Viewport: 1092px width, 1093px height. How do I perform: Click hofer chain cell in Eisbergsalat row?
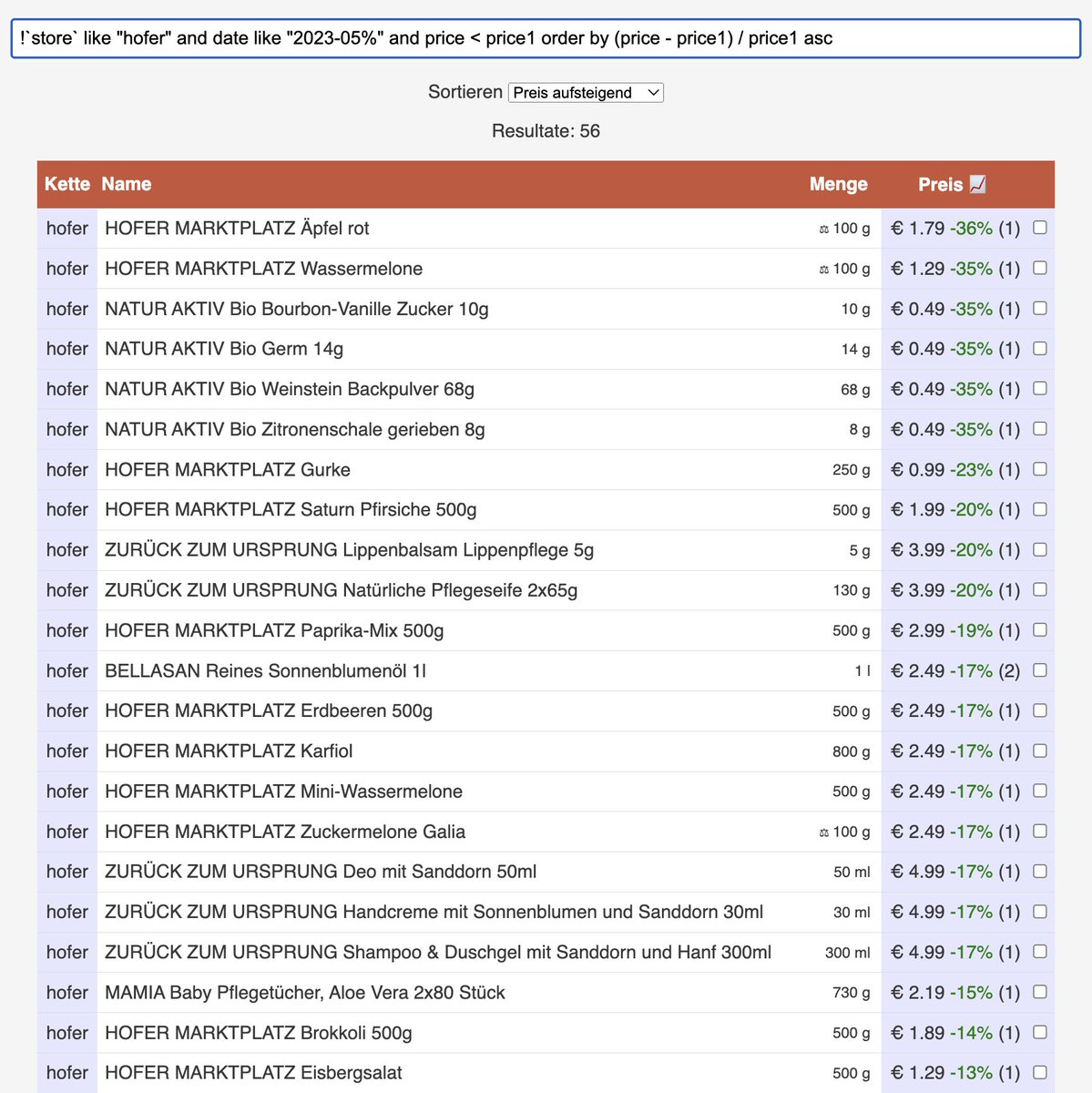click(x=67, y=1073)
